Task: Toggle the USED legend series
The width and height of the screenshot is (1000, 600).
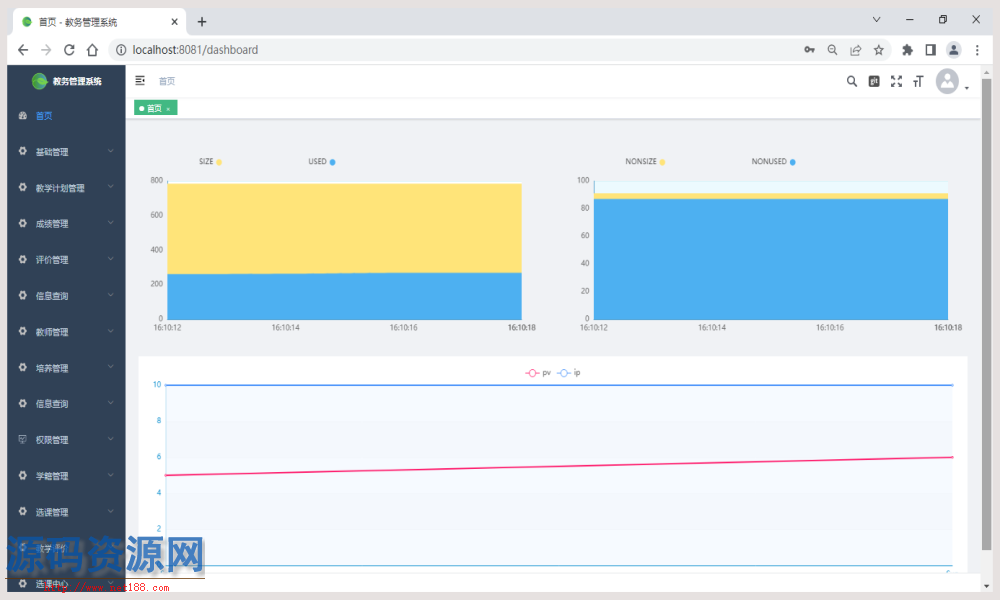Action: 322,162
